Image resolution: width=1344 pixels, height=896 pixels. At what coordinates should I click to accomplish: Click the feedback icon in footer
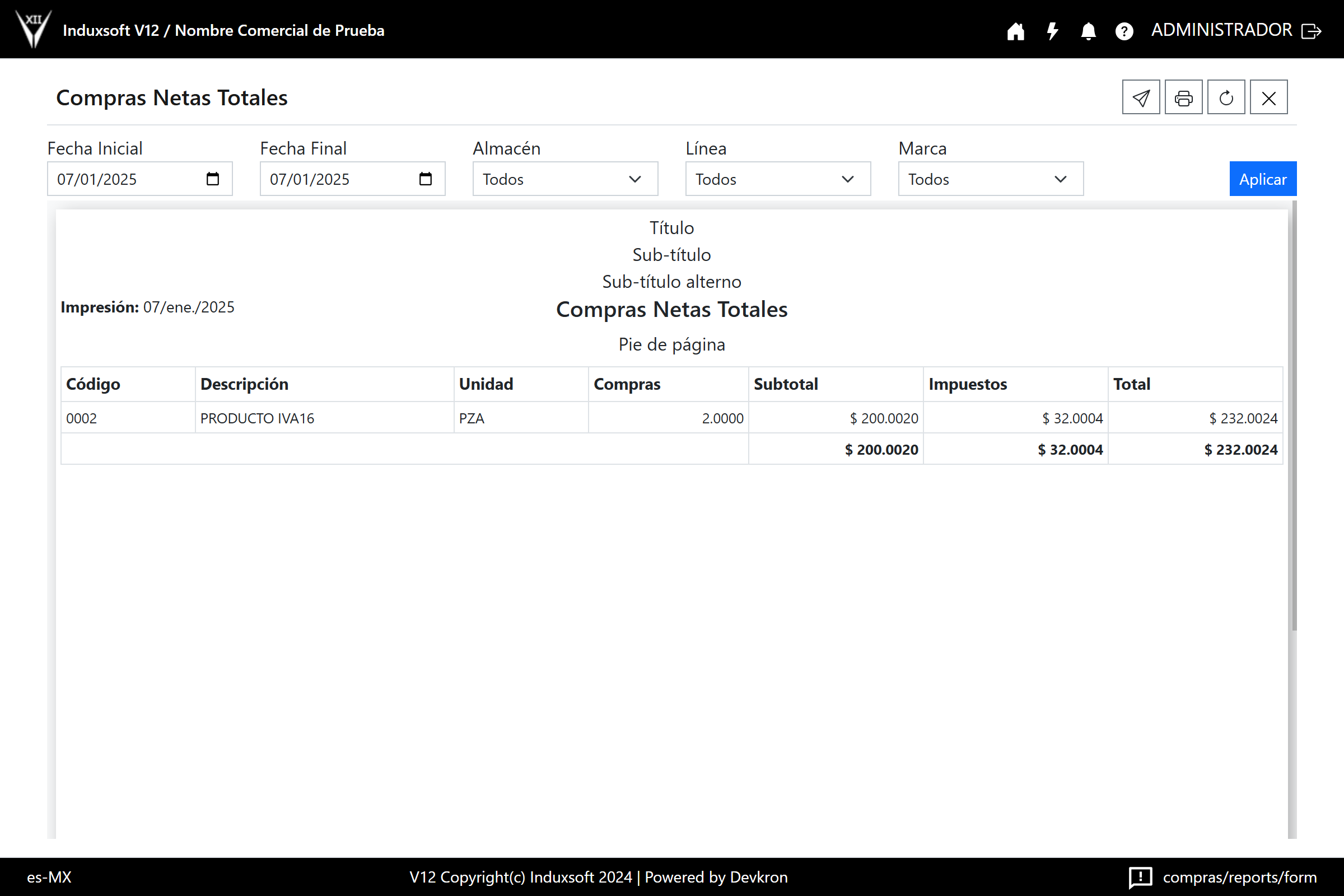tap(1140, 876)
